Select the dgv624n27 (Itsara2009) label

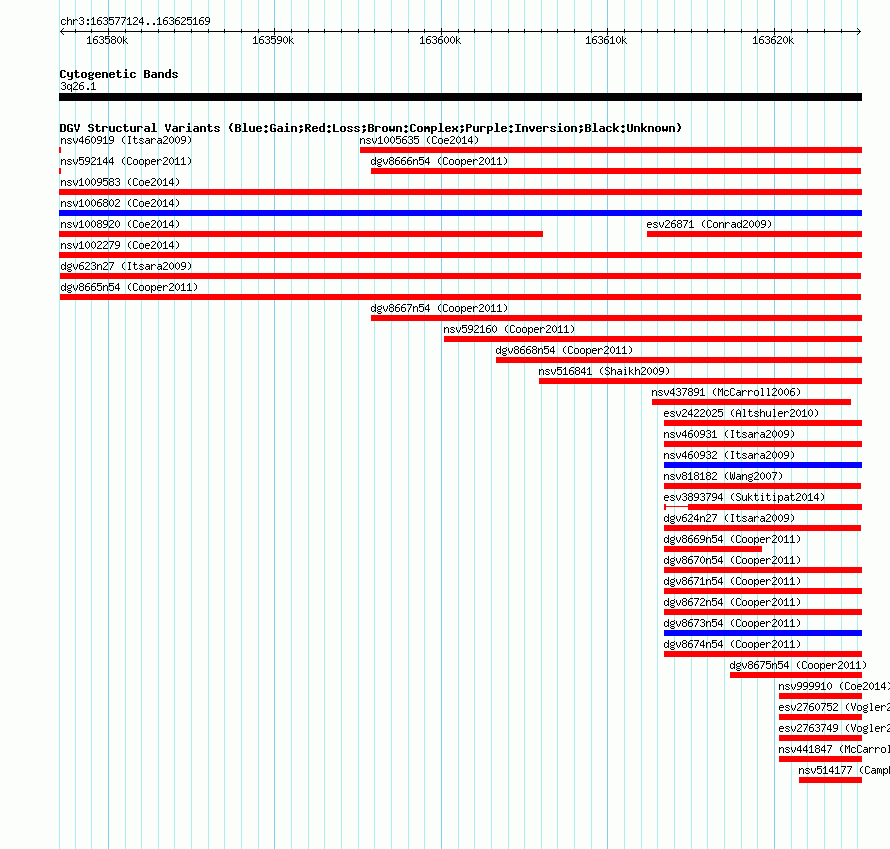pos(729,518)
